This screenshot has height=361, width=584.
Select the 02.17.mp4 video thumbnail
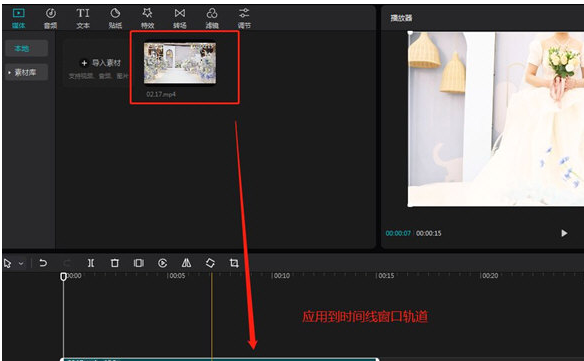(180, 63)
